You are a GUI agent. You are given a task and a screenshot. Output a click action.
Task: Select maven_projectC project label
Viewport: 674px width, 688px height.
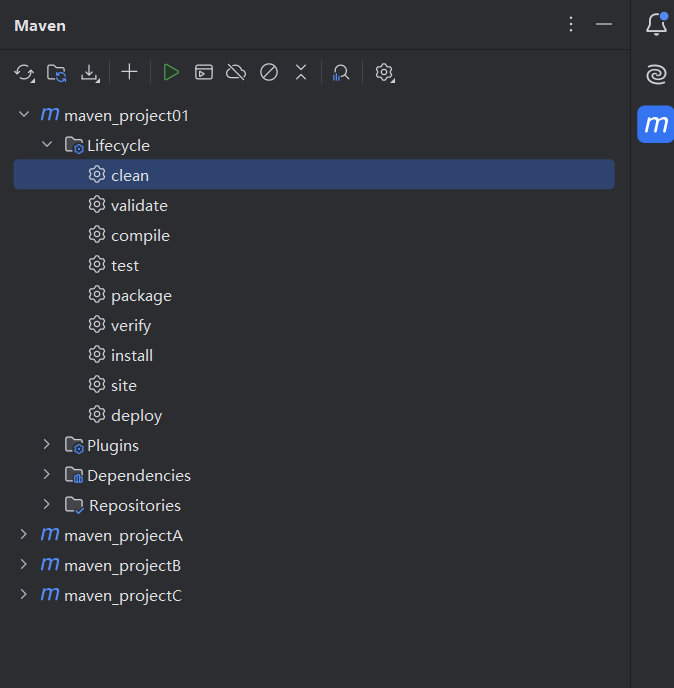pyautogui.click(x=123, y=596)
